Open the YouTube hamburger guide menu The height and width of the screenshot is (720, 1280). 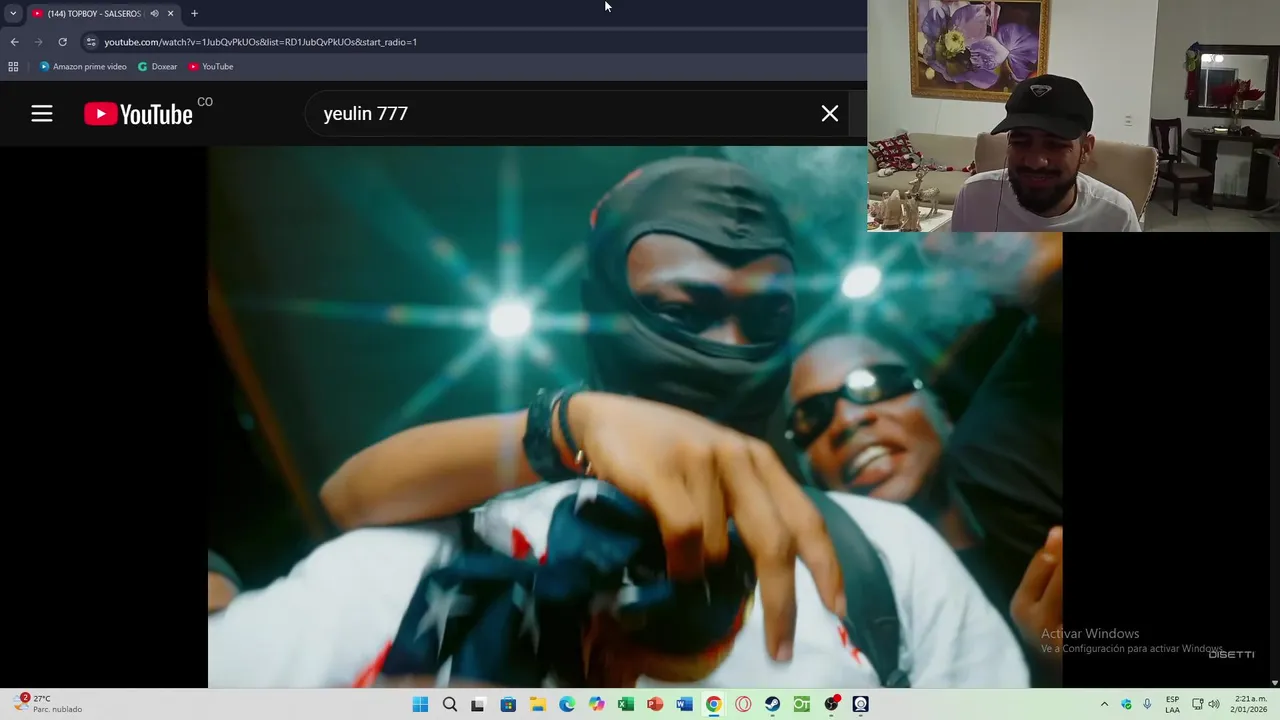coord(42,113)
